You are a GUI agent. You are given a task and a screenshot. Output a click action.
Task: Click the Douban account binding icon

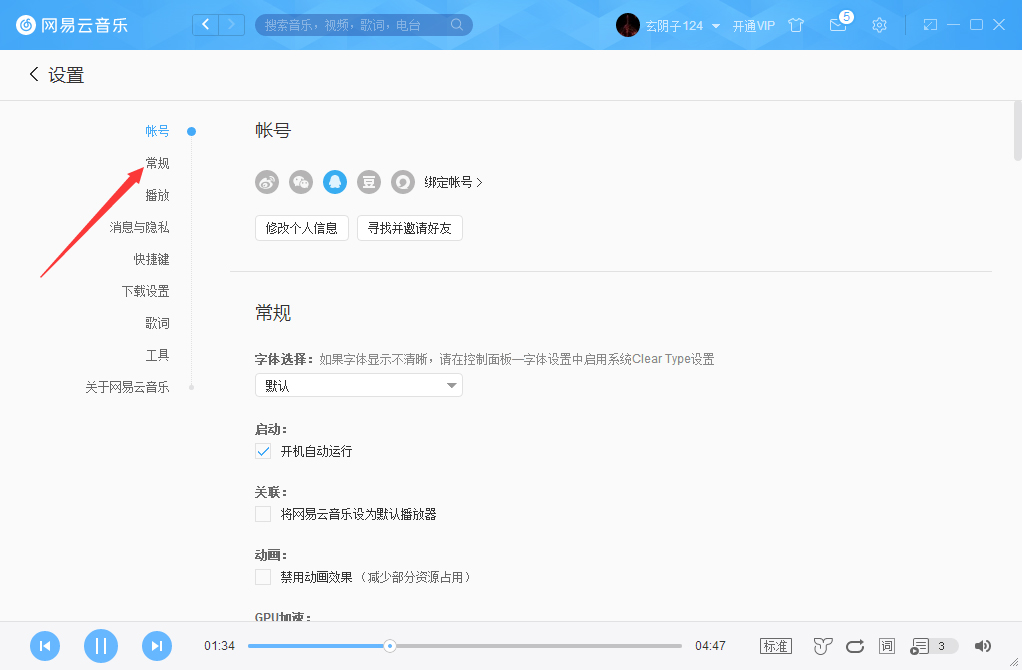(x=368, y=182)
